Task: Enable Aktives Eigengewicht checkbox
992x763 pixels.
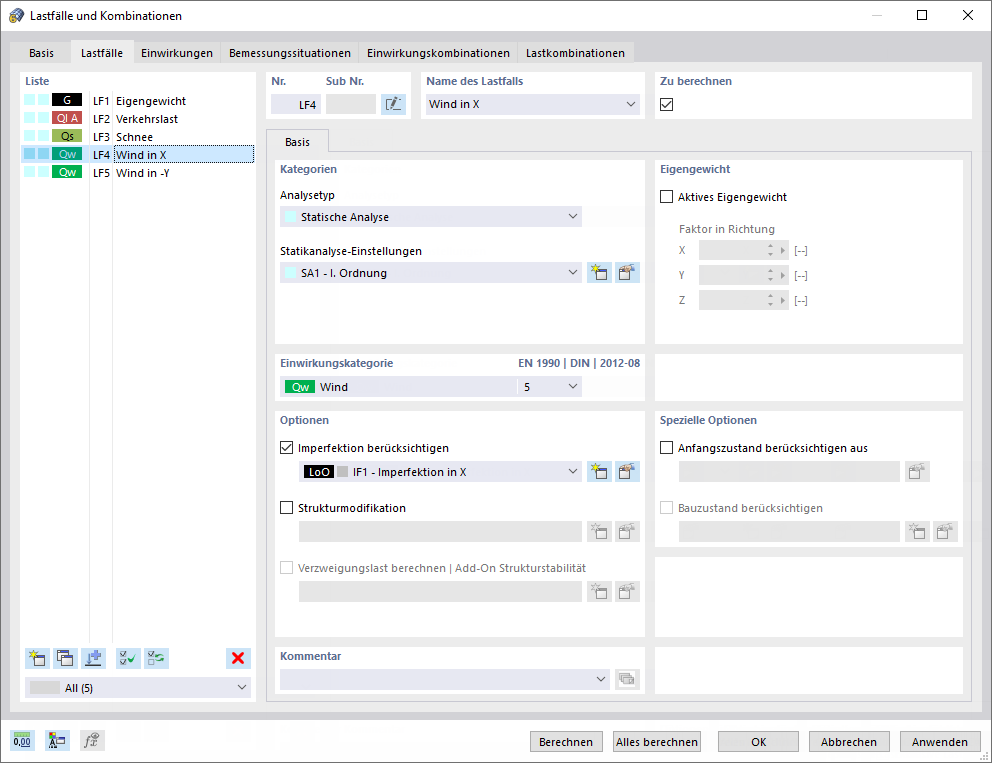Action: coord(666,197)
